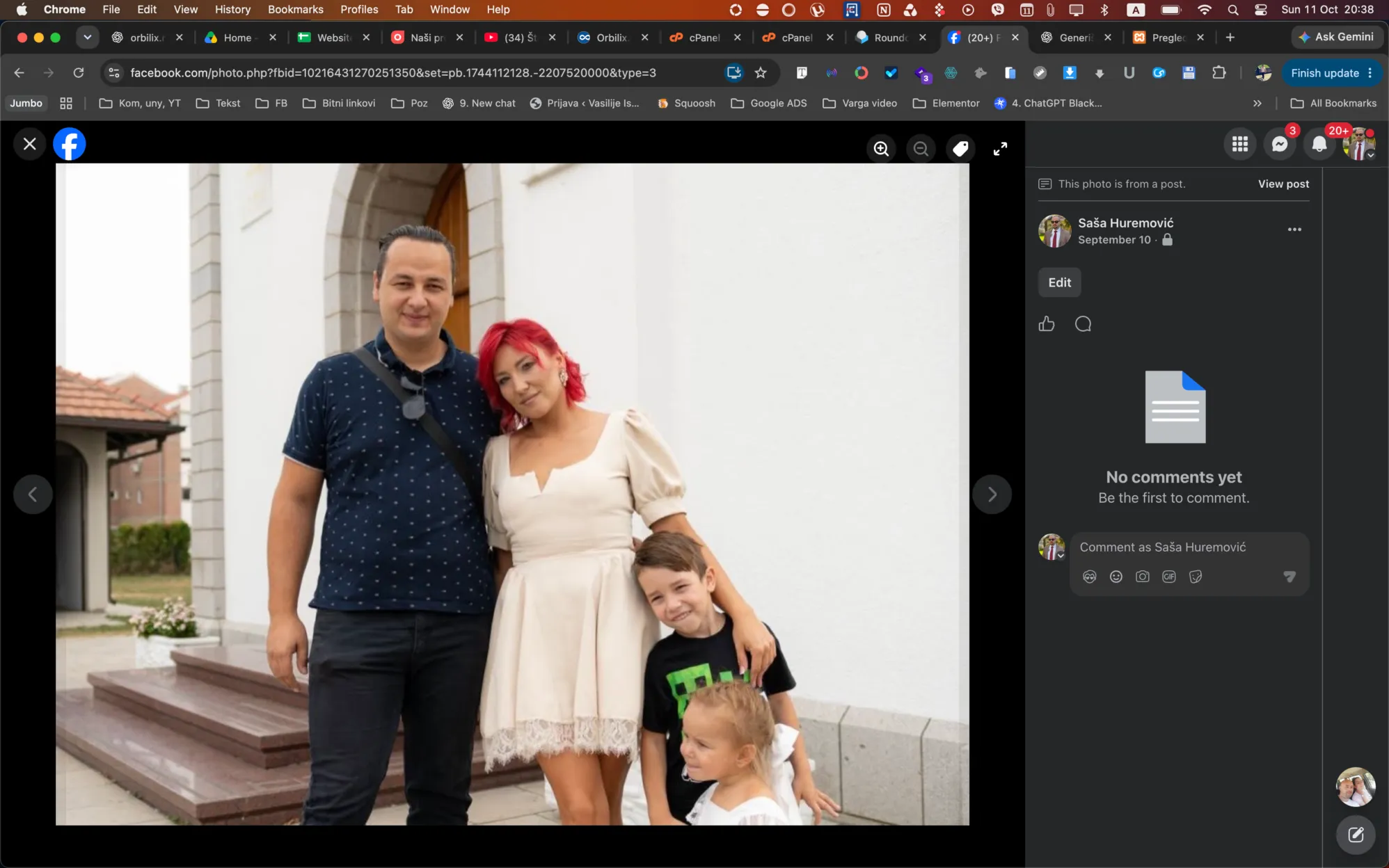Open Messenger chats icon

click(x=1280, y=144)
